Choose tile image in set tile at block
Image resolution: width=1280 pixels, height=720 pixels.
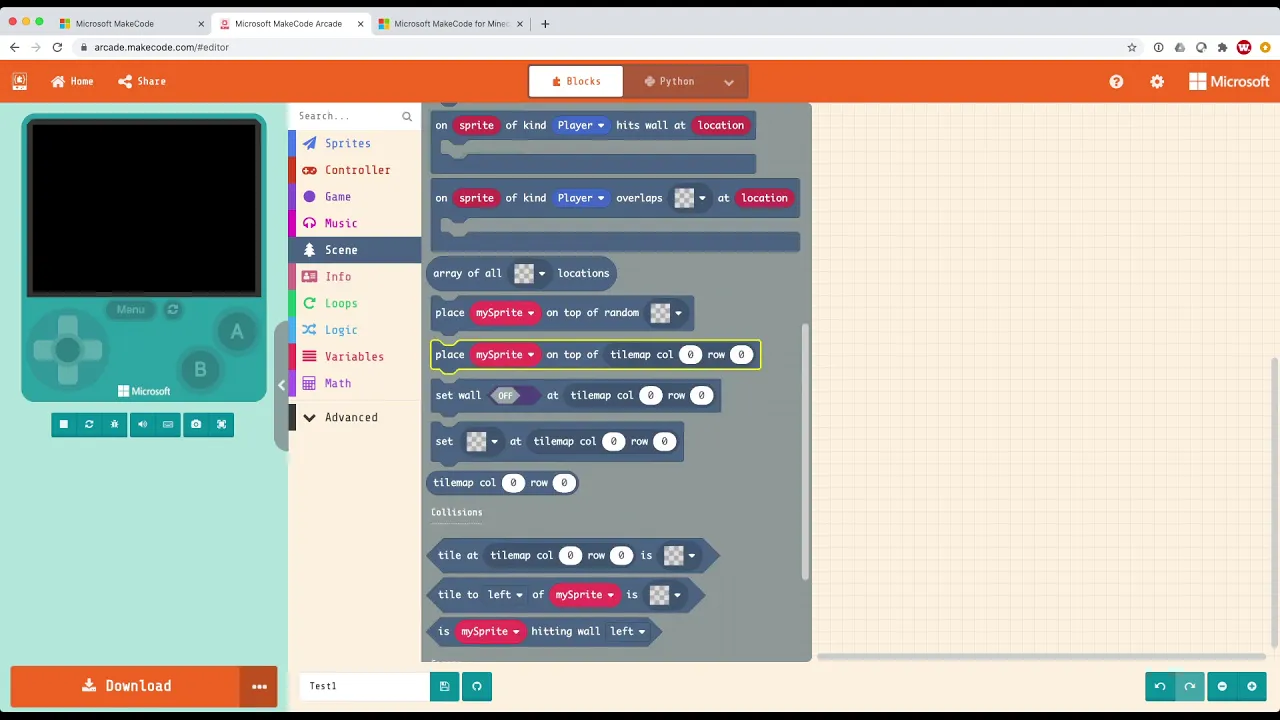pyautogui.click(x=482, y=441)
